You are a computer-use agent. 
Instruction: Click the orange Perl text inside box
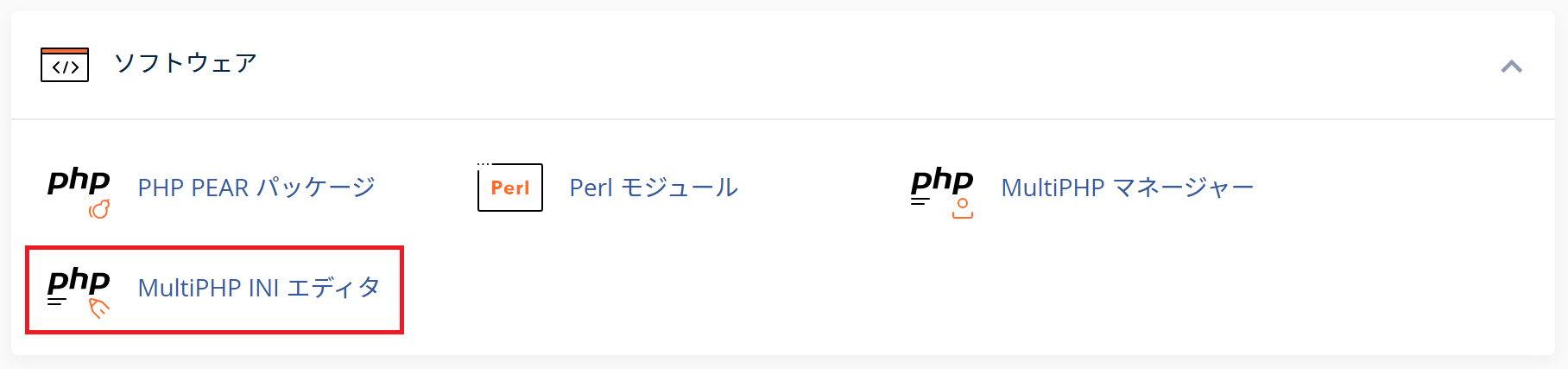pyautogui.click(x=510, y=188)
